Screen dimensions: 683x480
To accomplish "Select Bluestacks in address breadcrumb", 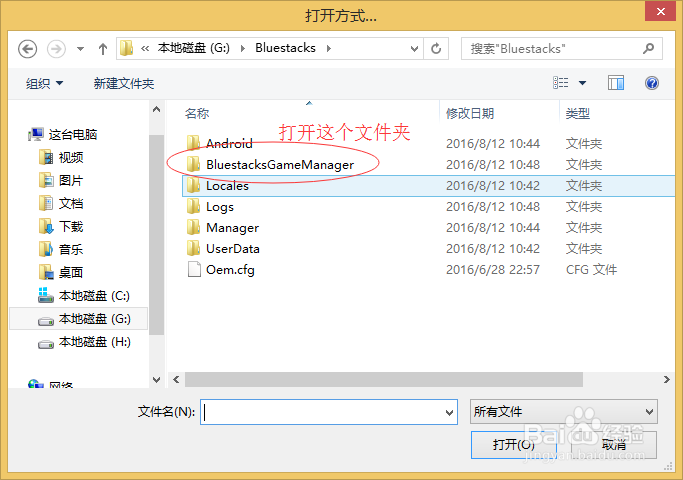I will coord(285,48).
